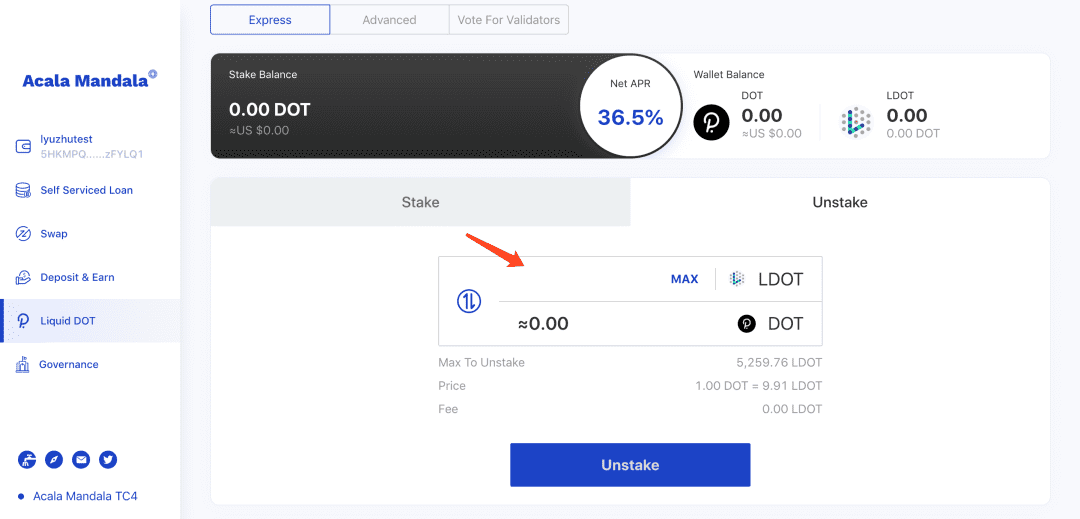The height and width of the screenshot is (519, 1080).
Task: Click the account address 5HKMPQ......zFYLQ1
Action: tap(92, 153)
